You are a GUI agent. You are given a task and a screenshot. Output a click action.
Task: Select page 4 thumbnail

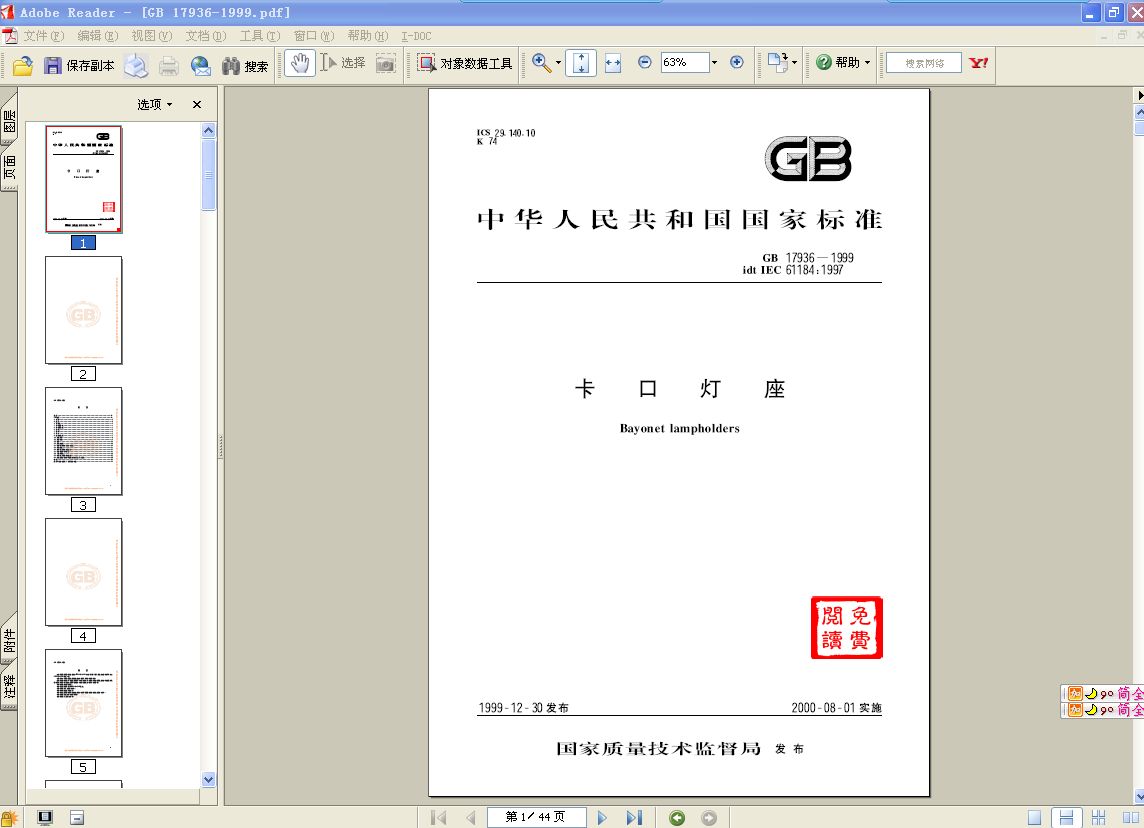83,572
